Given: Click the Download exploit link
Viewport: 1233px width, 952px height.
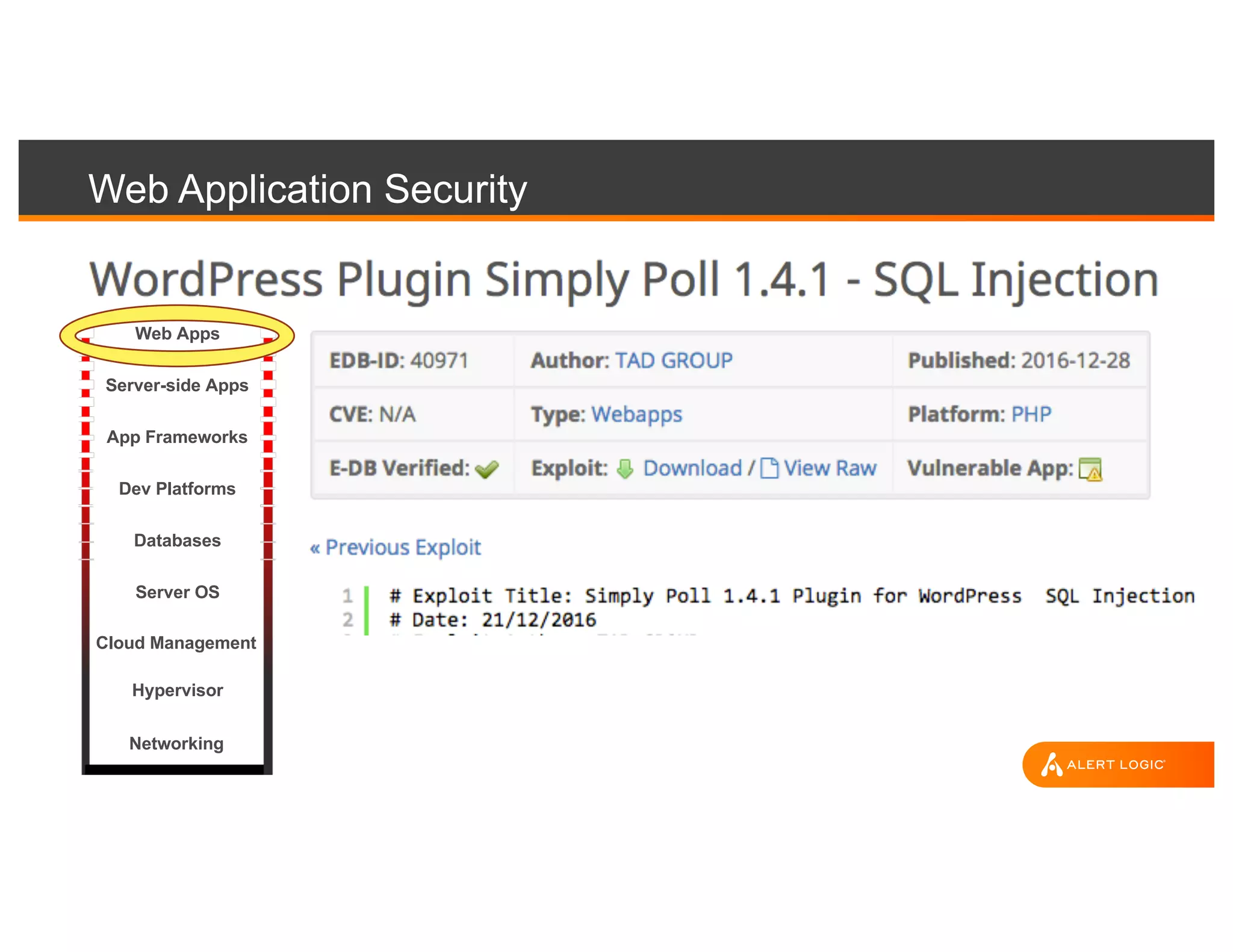Looking at the screenshot, I should (x=692, y=468).
